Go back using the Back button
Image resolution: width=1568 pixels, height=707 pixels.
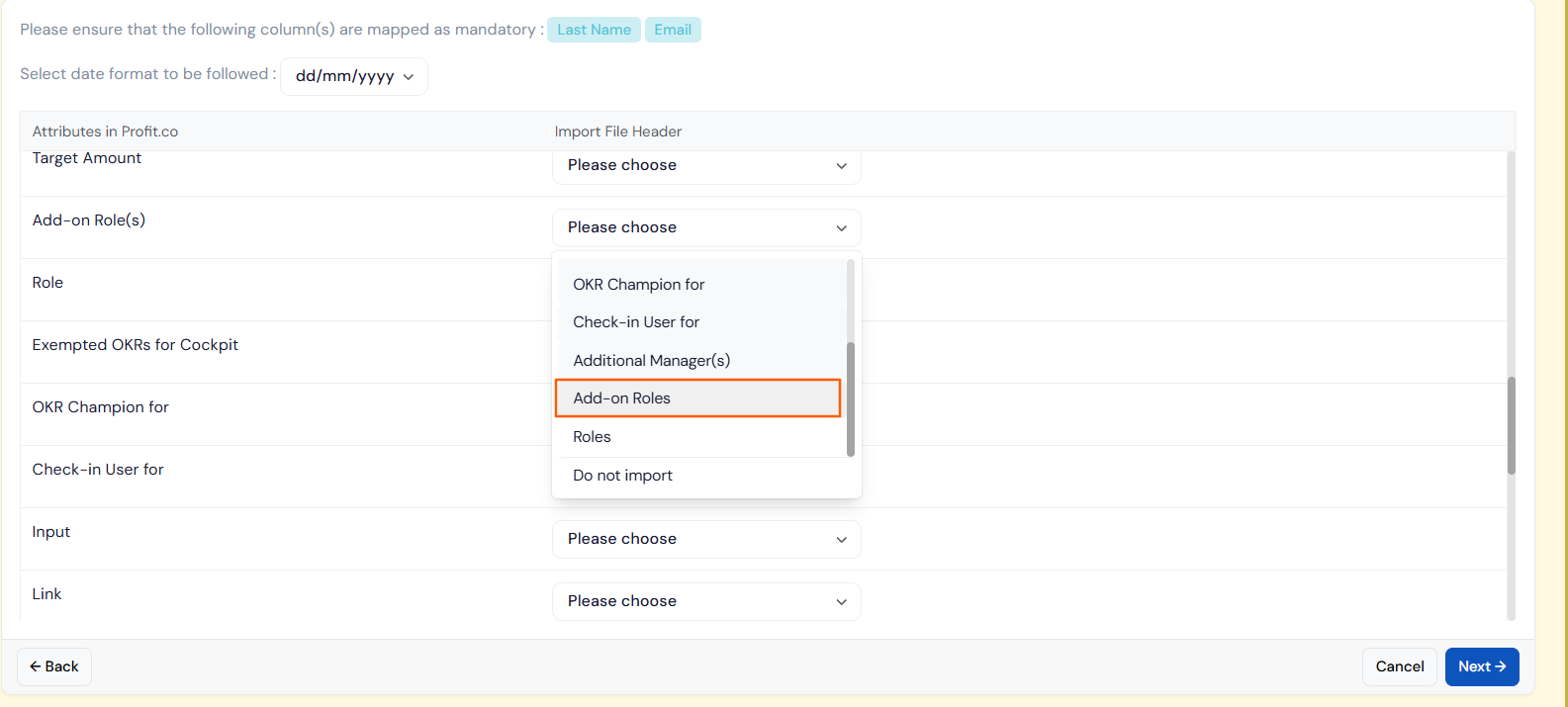click(x=54, y=666)
